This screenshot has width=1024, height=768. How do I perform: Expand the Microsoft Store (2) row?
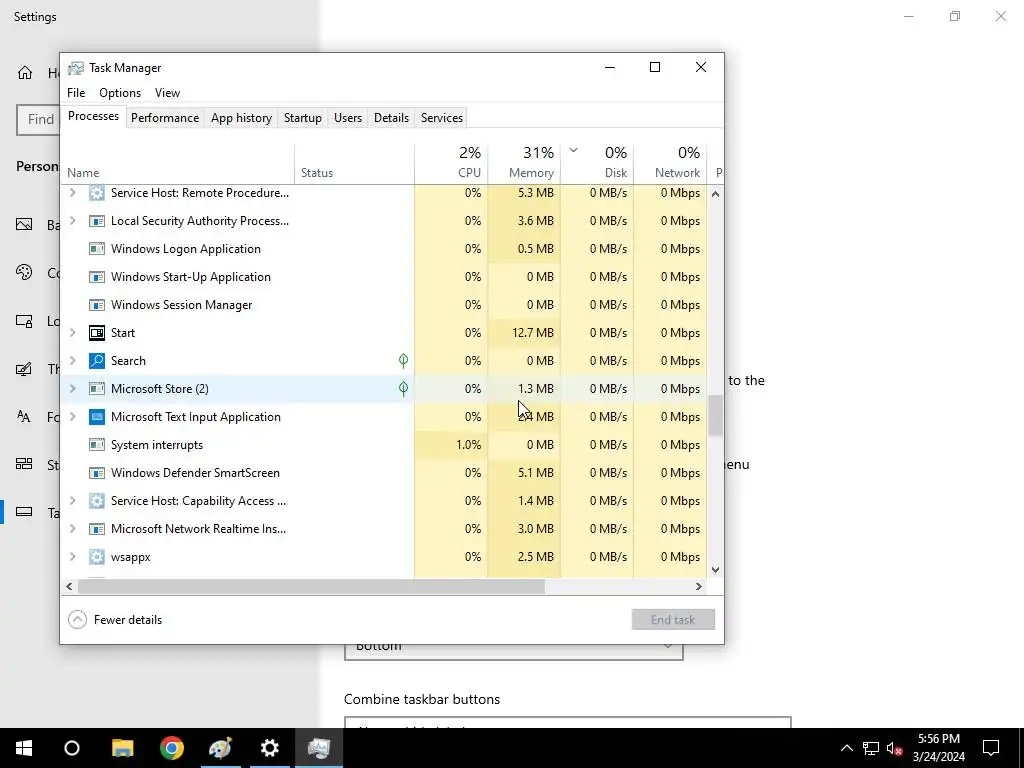coord(72,389)
